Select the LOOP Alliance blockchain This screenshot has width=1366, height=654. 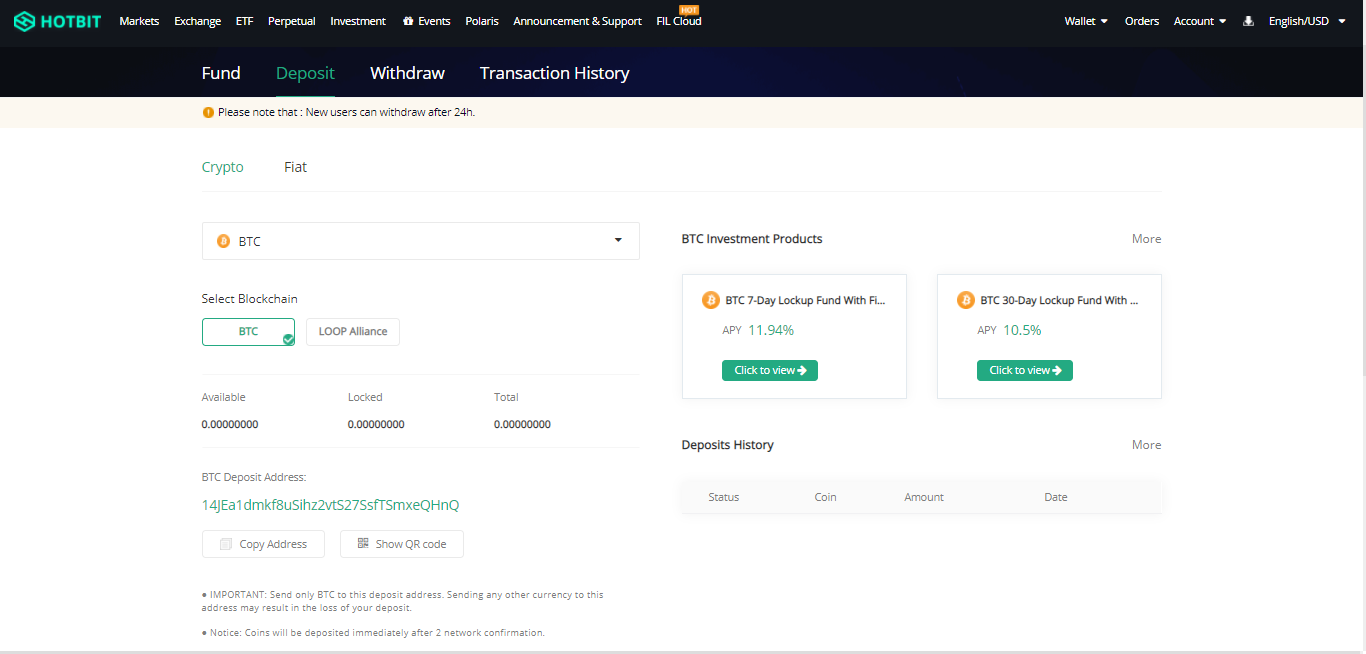pyautogui.click(x=353, y=332)
